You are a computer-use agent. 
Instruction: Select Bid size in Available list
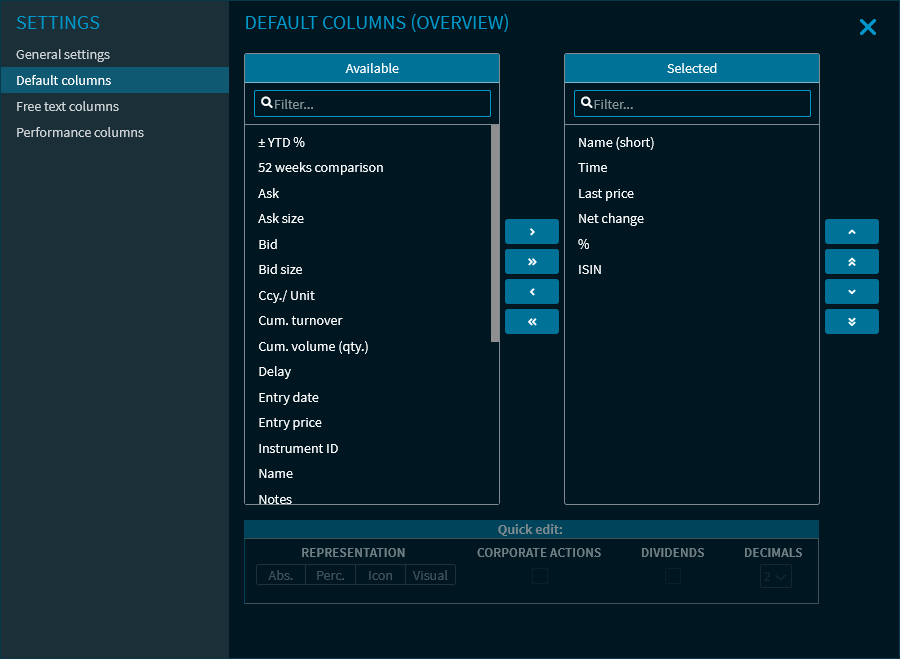[280, 270]
